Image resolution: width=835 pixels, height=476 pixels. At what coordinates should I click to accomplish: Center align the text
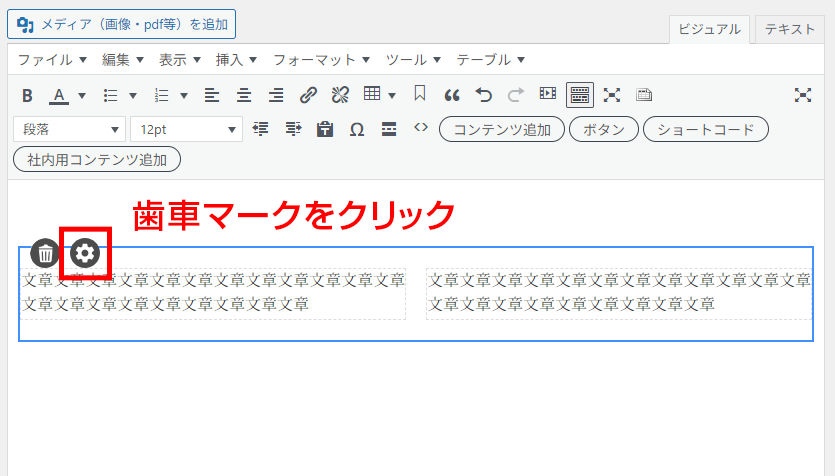[244, 95]
